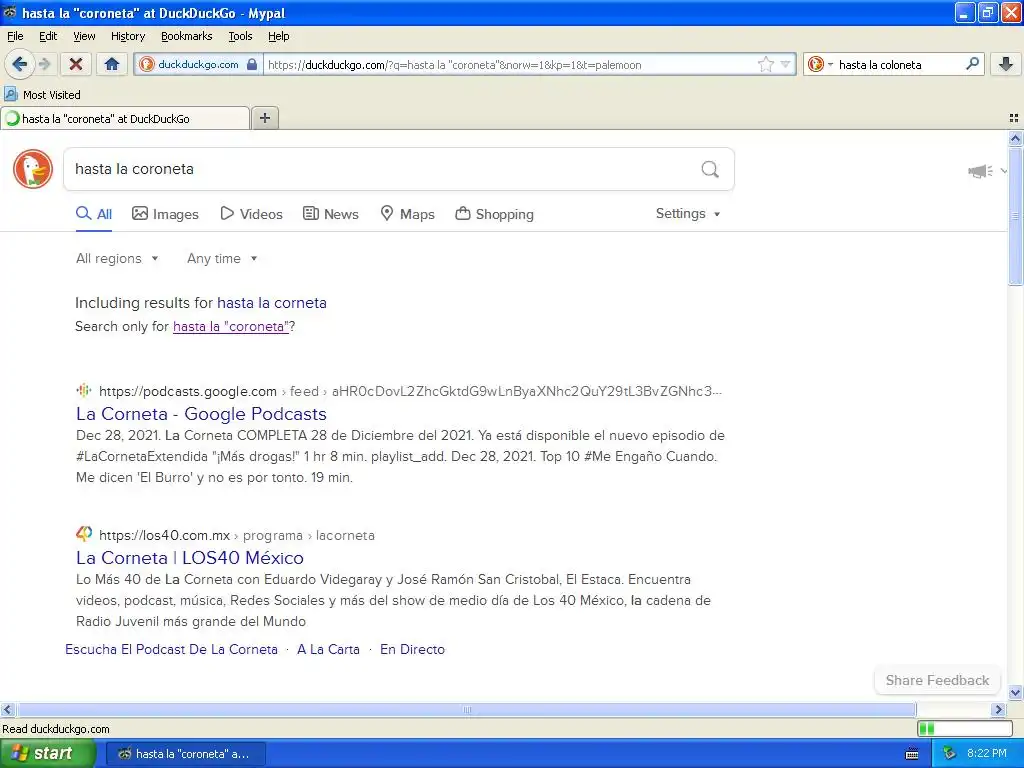Open the Edit menu

click(x=48, y=36)
